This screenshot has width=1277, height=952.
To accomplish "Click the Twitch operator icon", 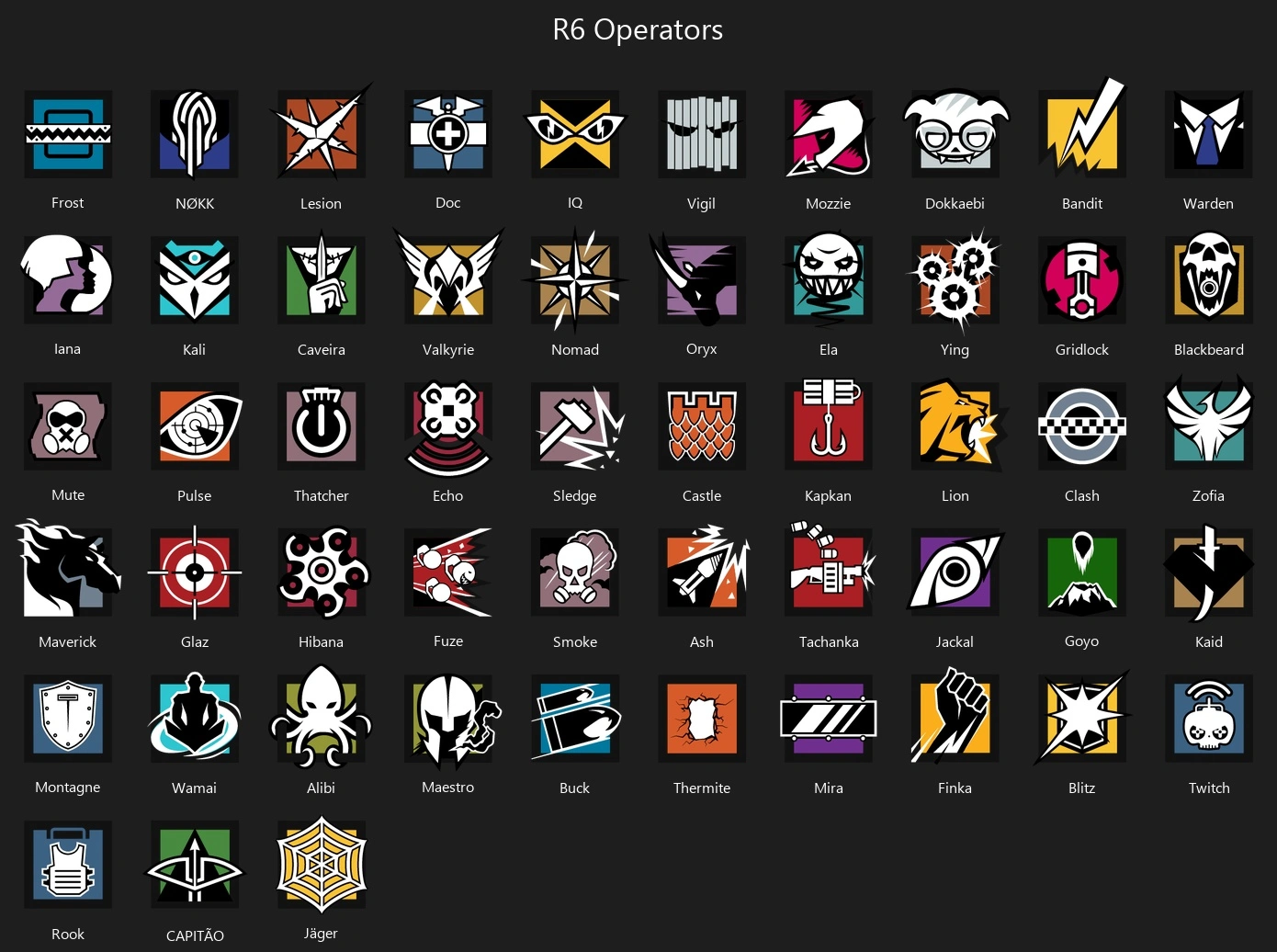I will 1209,718.
